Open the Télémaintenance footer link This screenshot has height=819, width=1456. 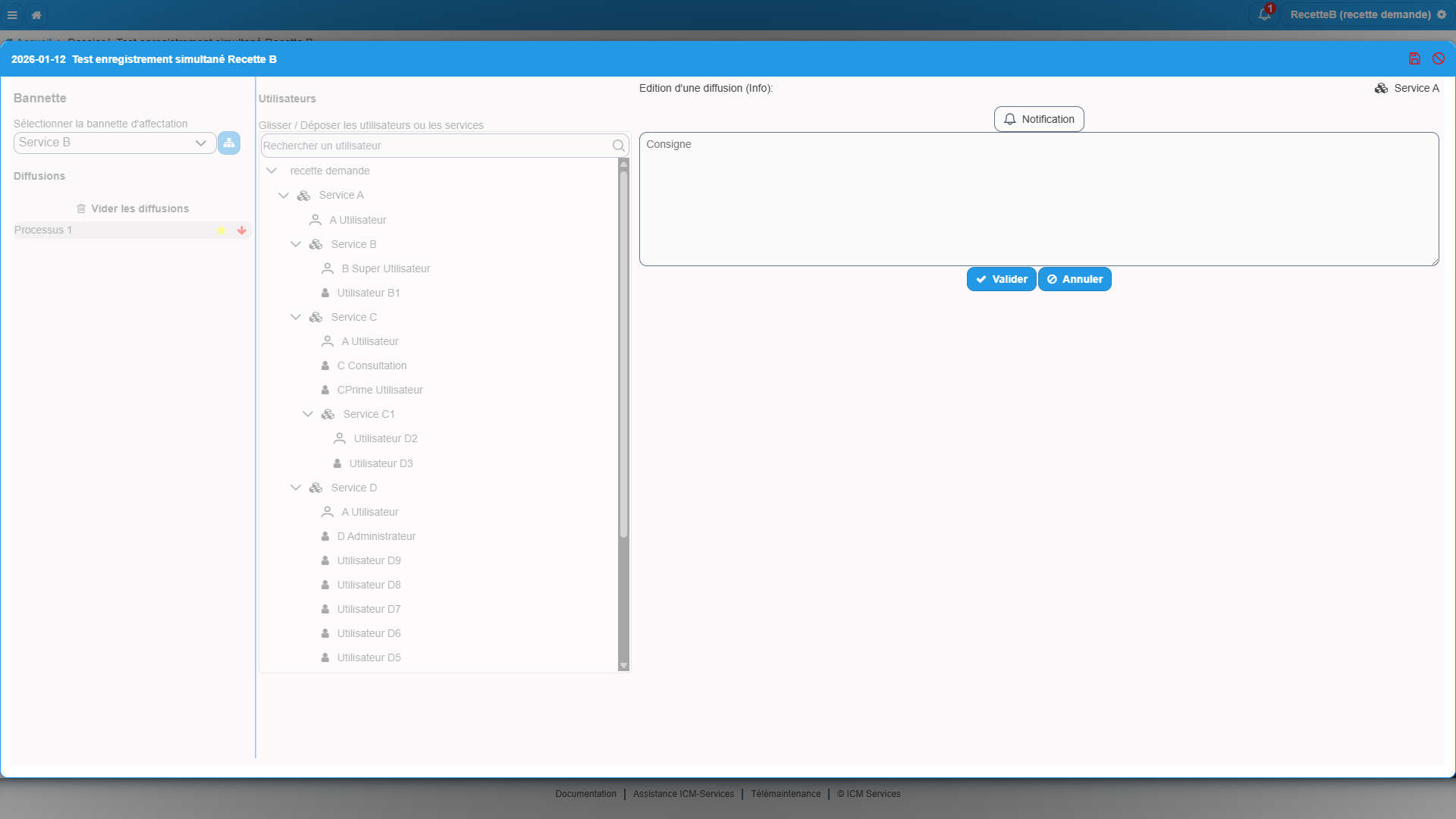(x=786, y=794)
